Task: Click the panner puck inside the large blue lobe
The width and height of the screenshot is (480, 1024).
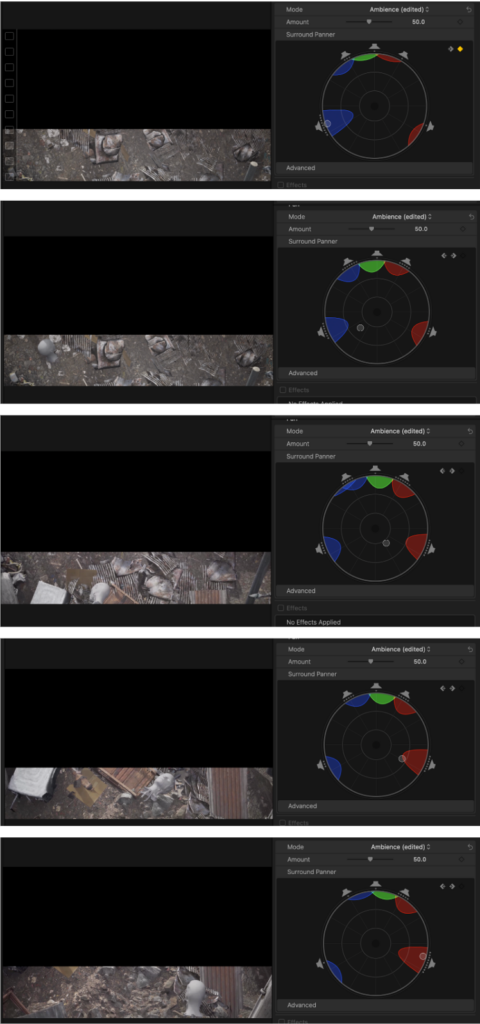Action: 328,123
